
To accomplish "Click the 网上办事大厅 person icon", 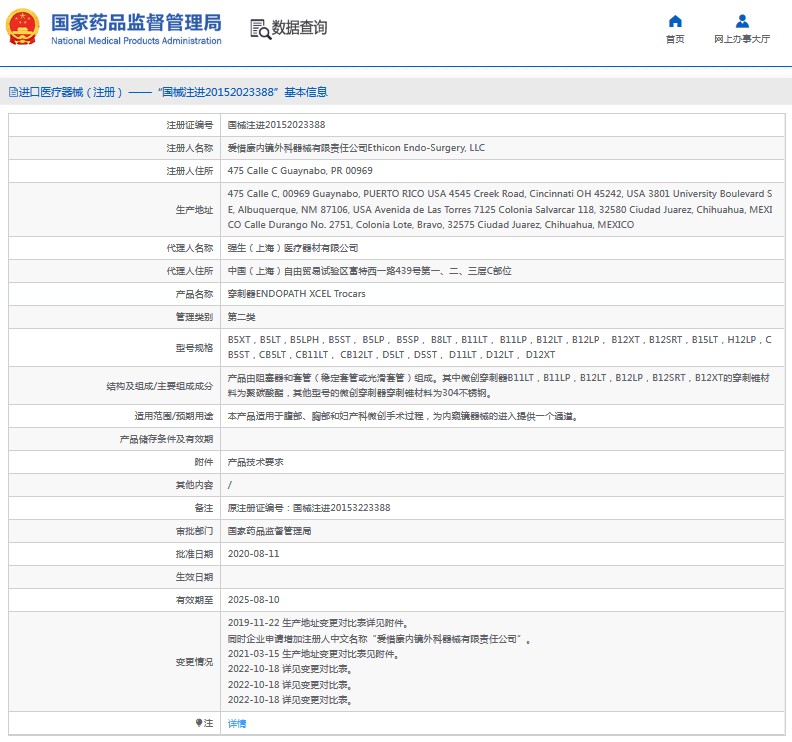I will pyautogui.click(x=742, y=21).
